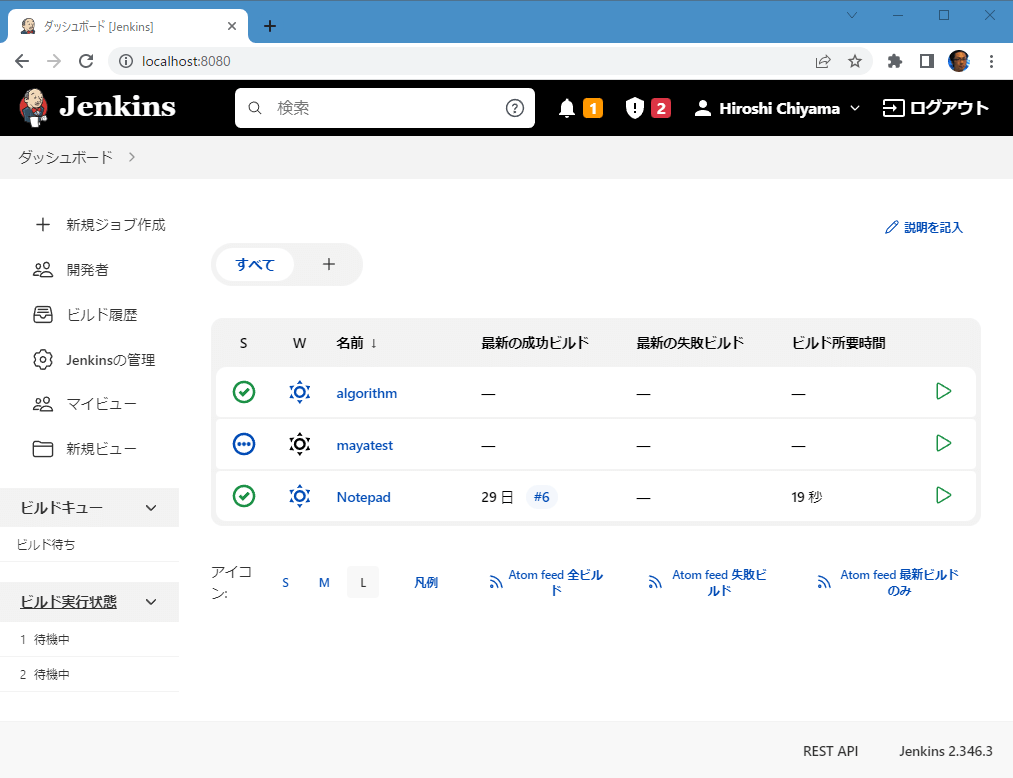Add a new view tab with plus
The width and height of the screenshot is (1013, 778).
[x=329, y=264]
